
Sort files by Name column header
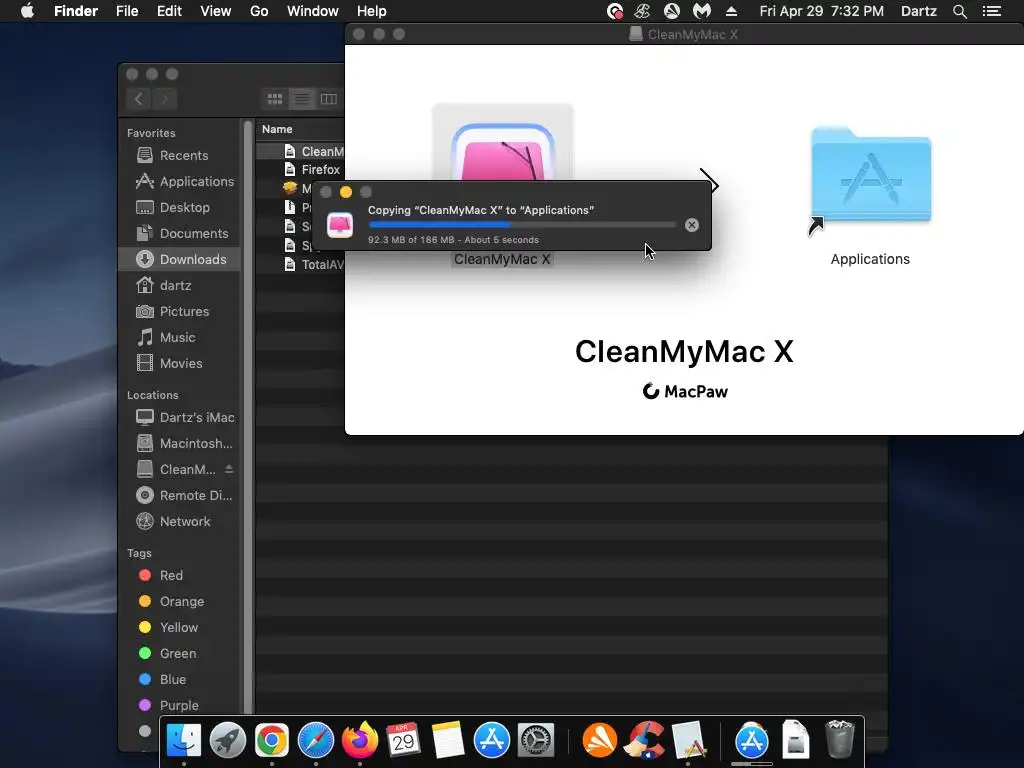click(x=300, y=129)
